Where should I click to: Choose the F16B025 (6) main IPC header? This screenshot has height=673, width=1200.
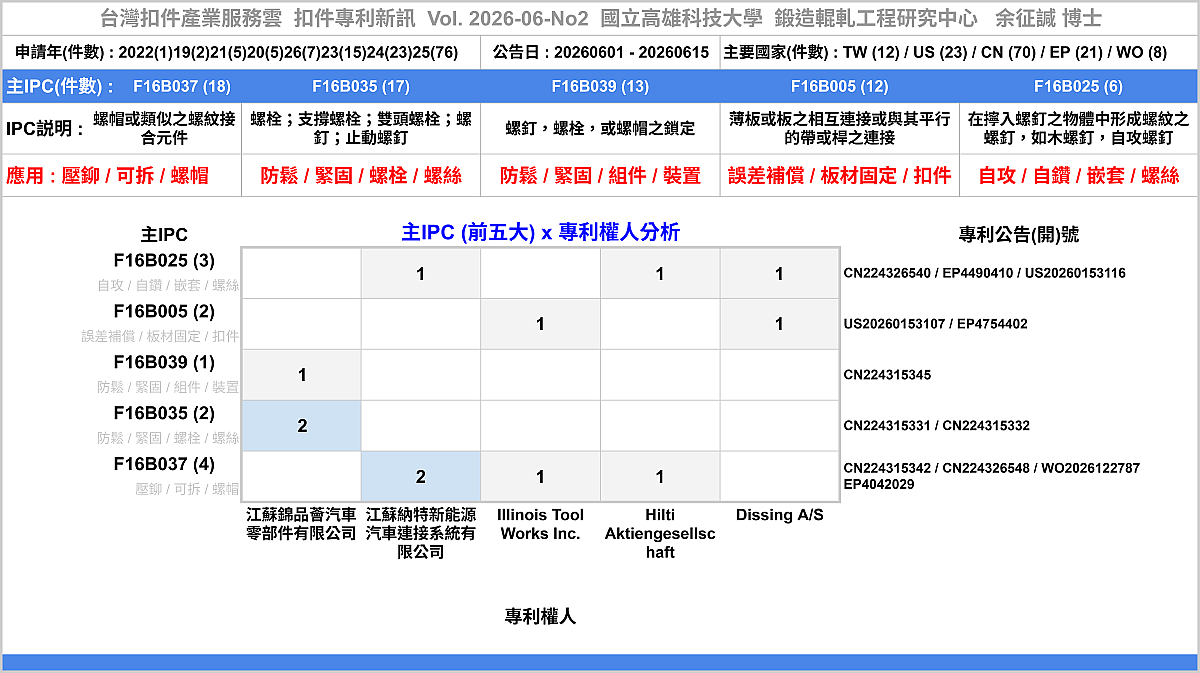point(1078,87)
